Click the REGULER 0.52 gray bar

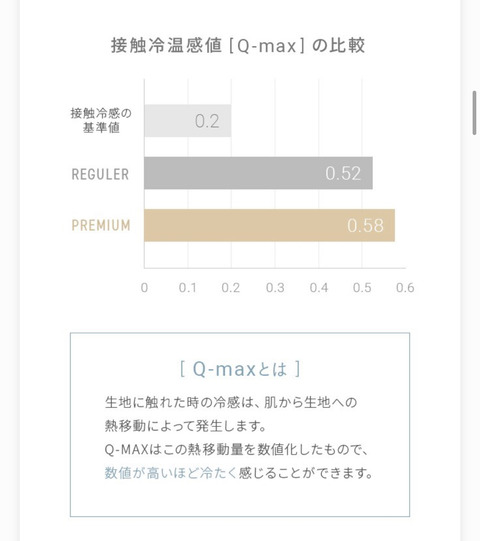coord(258,173)
